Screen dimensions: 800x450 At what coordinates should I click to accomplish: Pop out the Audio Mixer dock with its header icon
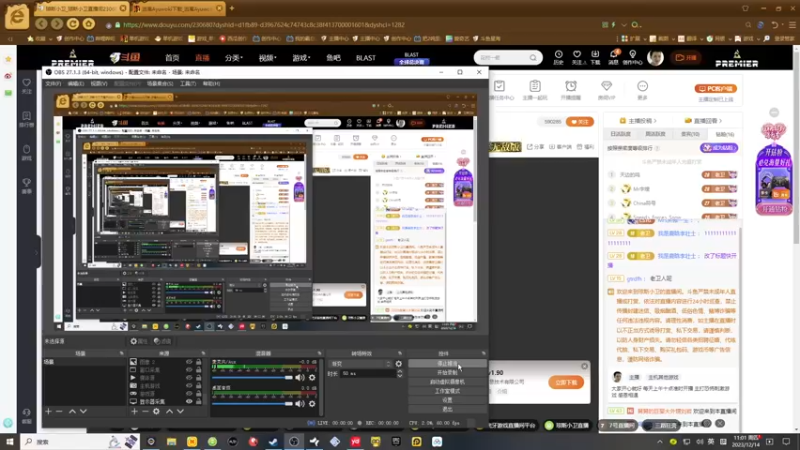tap(319, 353)
